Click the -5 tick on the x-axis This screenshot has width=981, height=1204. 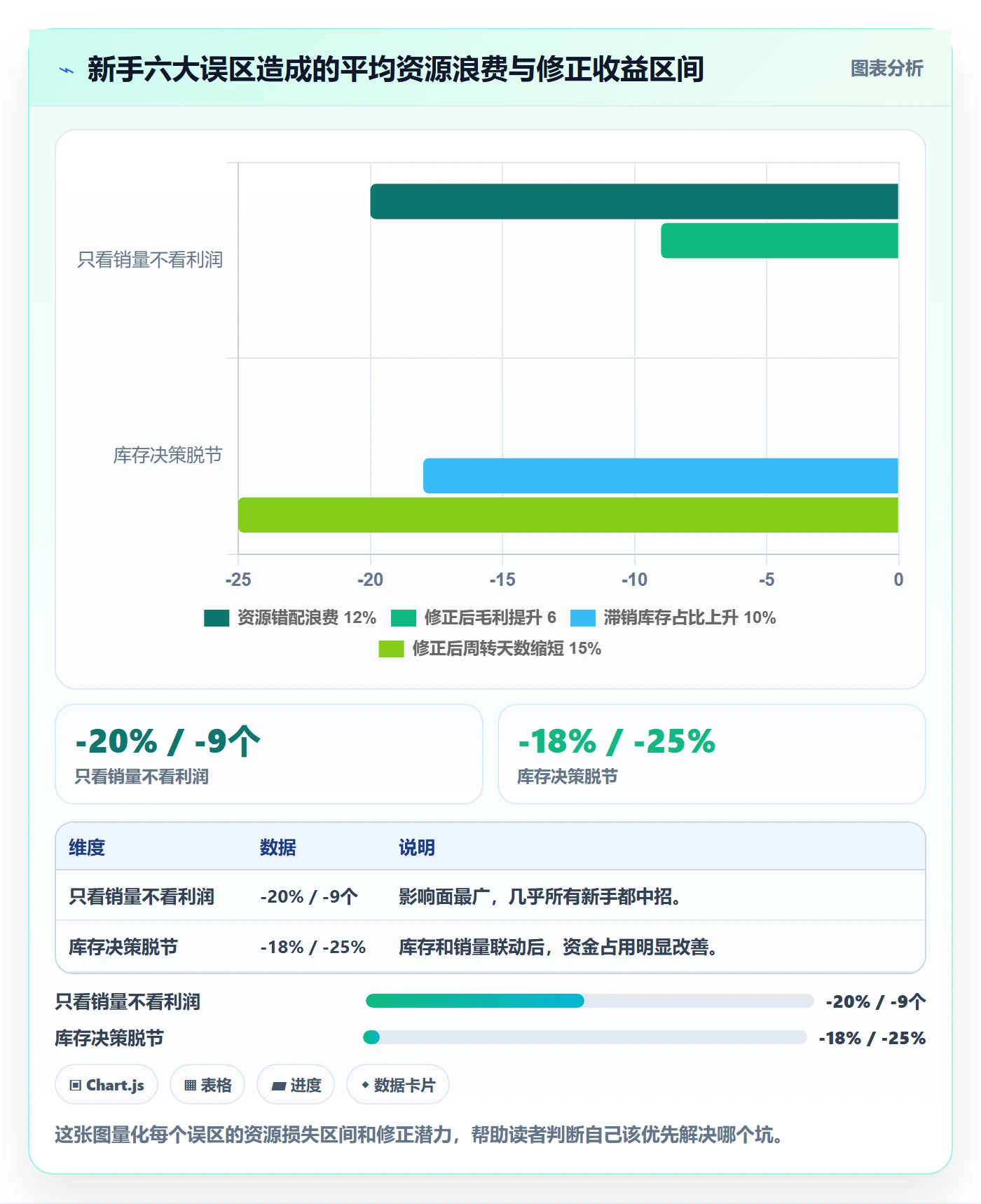(x=767, y=580)
